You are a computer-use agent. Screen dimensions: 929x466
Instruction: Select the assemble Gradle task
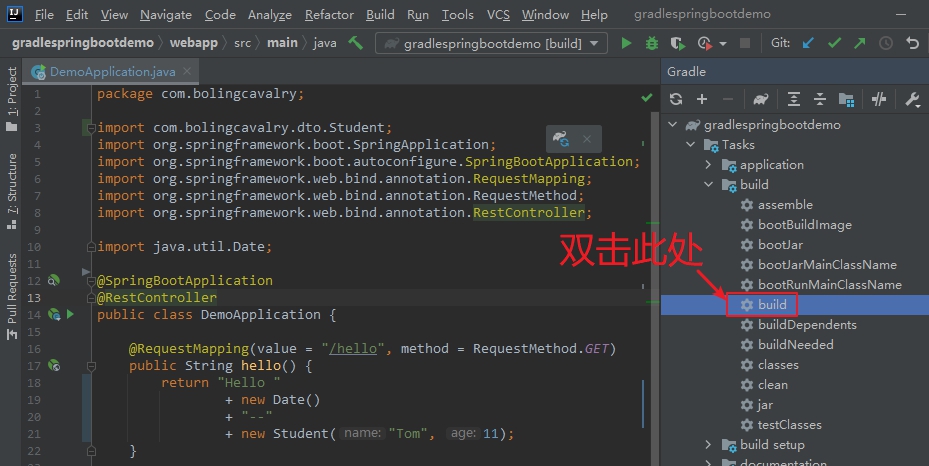click(x=785, y=205)
